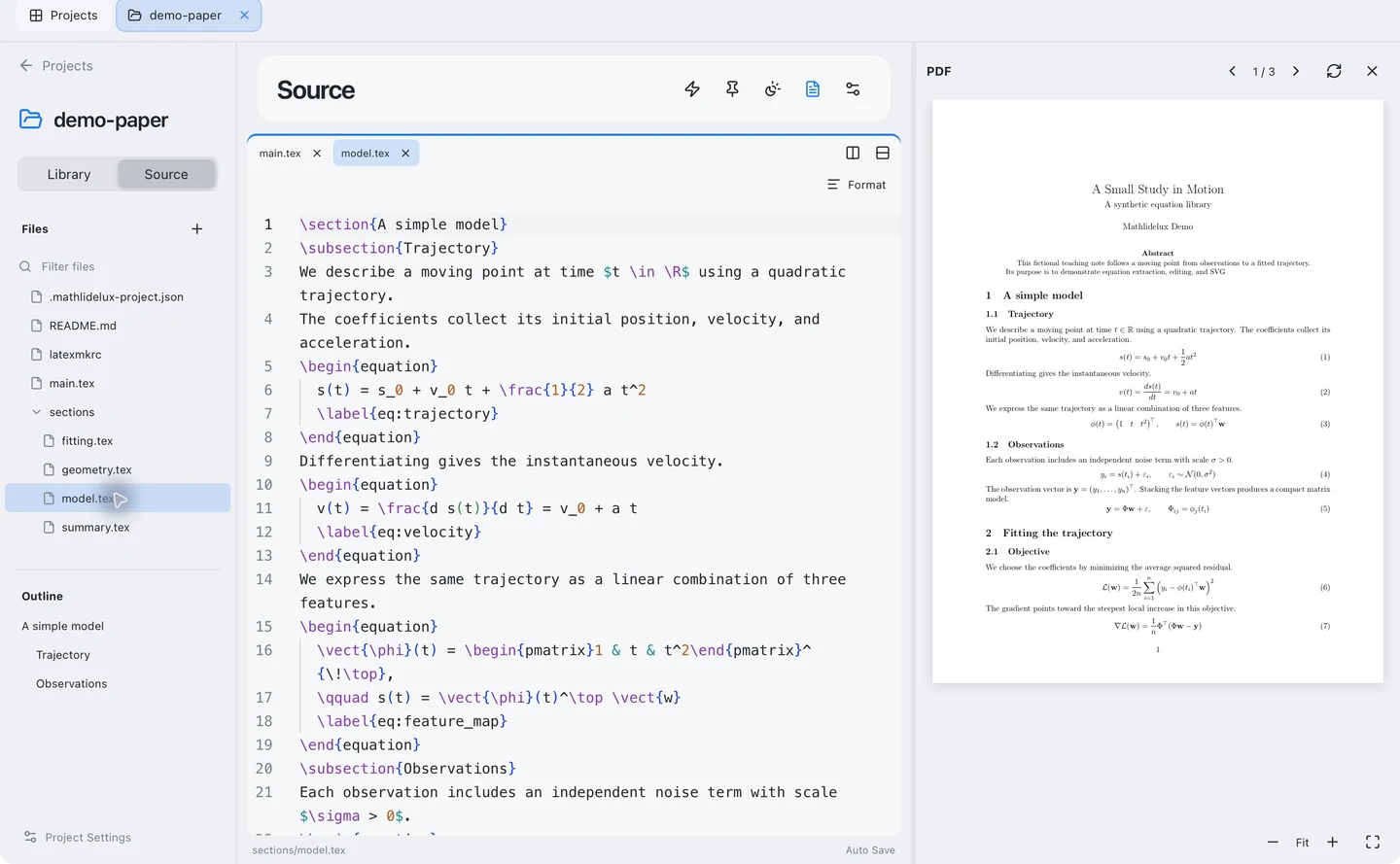This screenshot has height=864, width=1400.
Task: Open the PDF in fullscreen
Action: pos(1373,843)
